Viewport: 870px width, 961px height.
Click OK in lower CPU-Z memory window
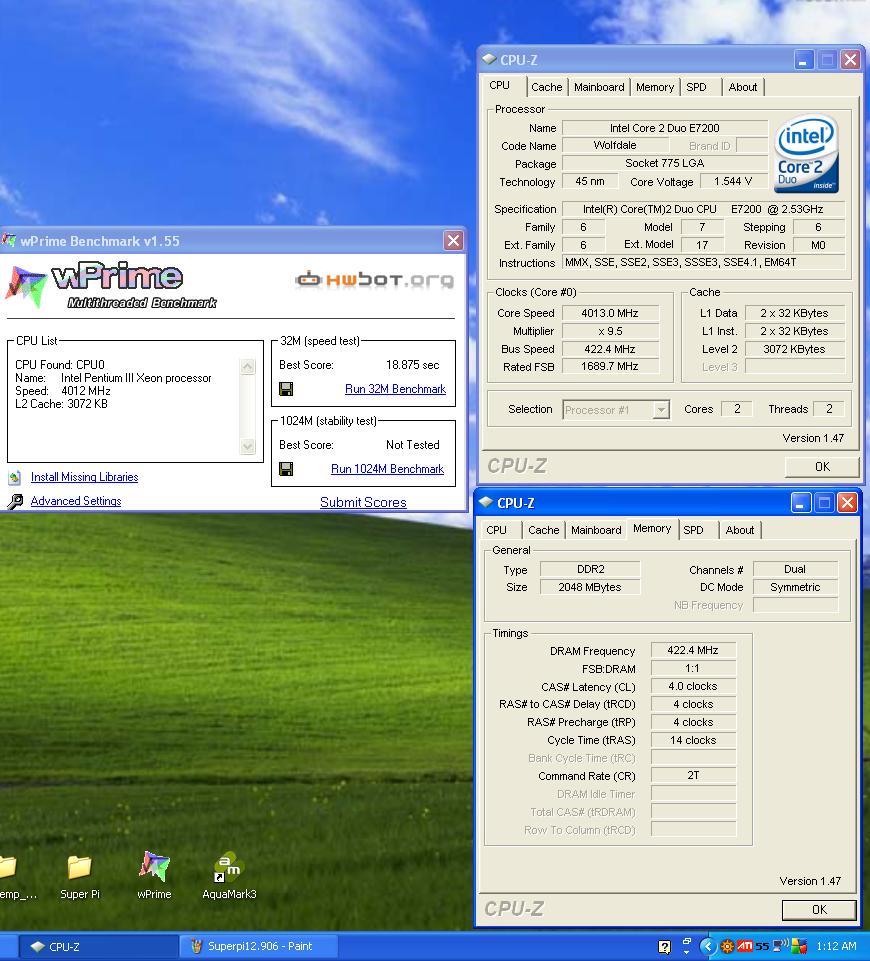819,910
